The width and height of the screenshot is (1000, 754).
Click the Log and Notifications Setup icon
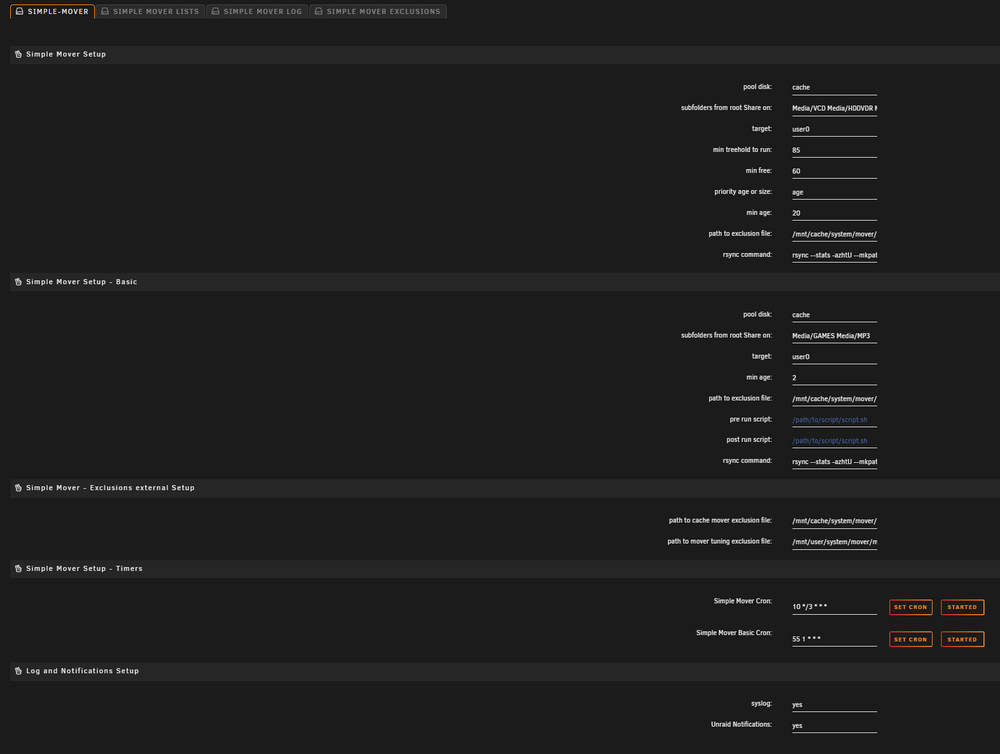[18, 671]
